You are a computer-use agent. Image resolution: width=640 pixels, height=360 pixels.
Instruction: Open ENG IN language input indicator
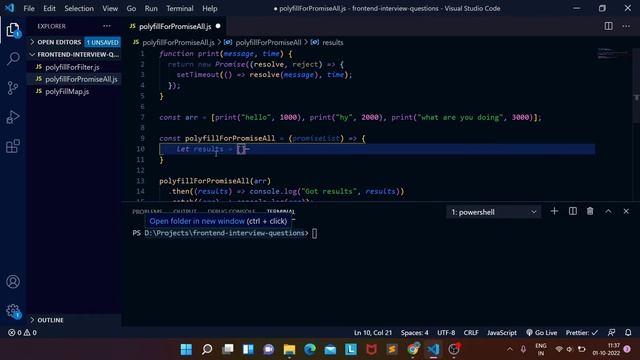541,349
